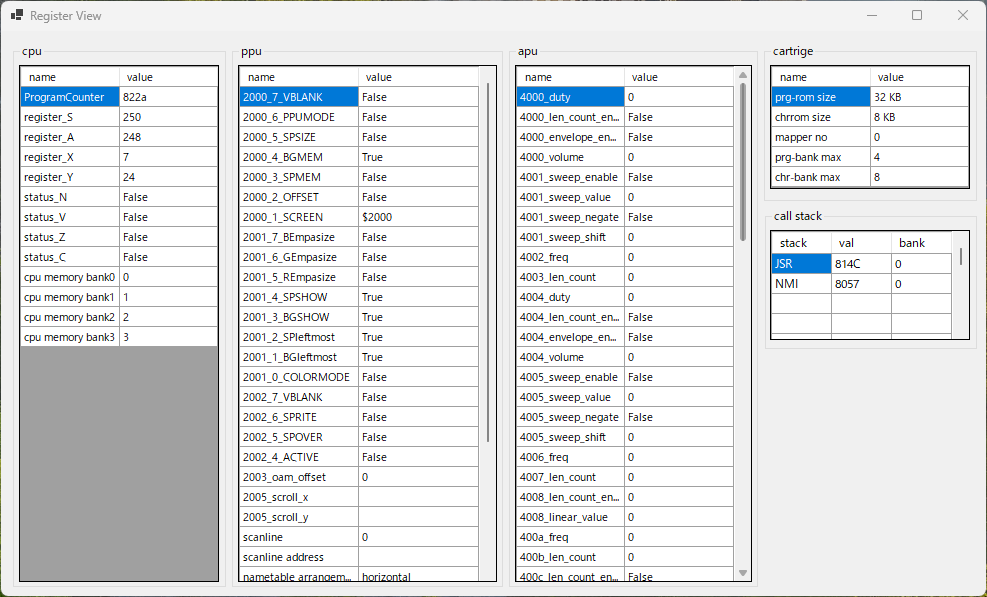Click the 2001_4_SPSHOW True value cell
The height and width of the screenshot is (597, 987).
[417, 297]
